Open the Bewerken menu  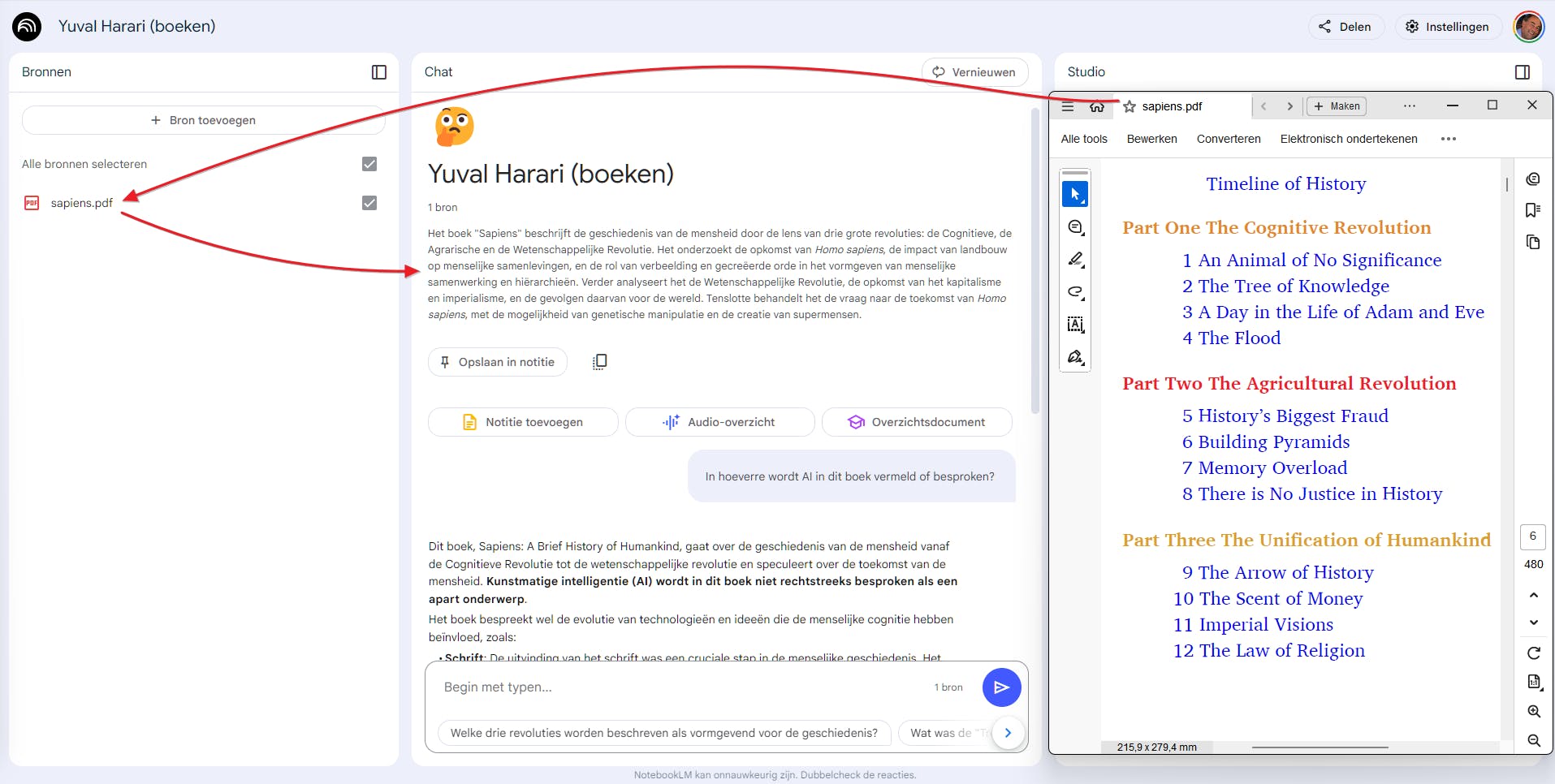[1151, 139]
